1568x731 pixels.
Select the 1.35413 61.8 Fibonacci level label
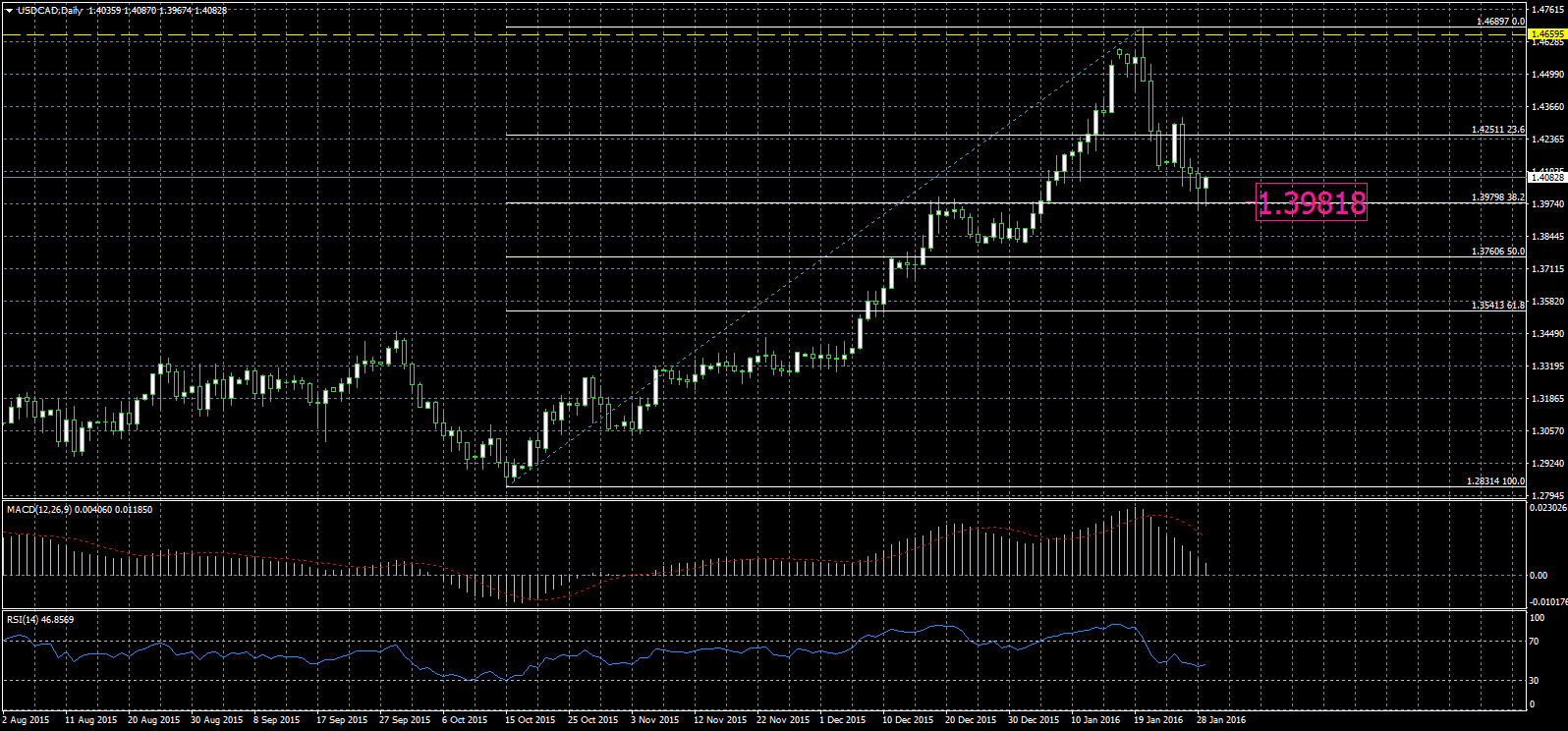pyautogui.click(x=1497, y=306)
